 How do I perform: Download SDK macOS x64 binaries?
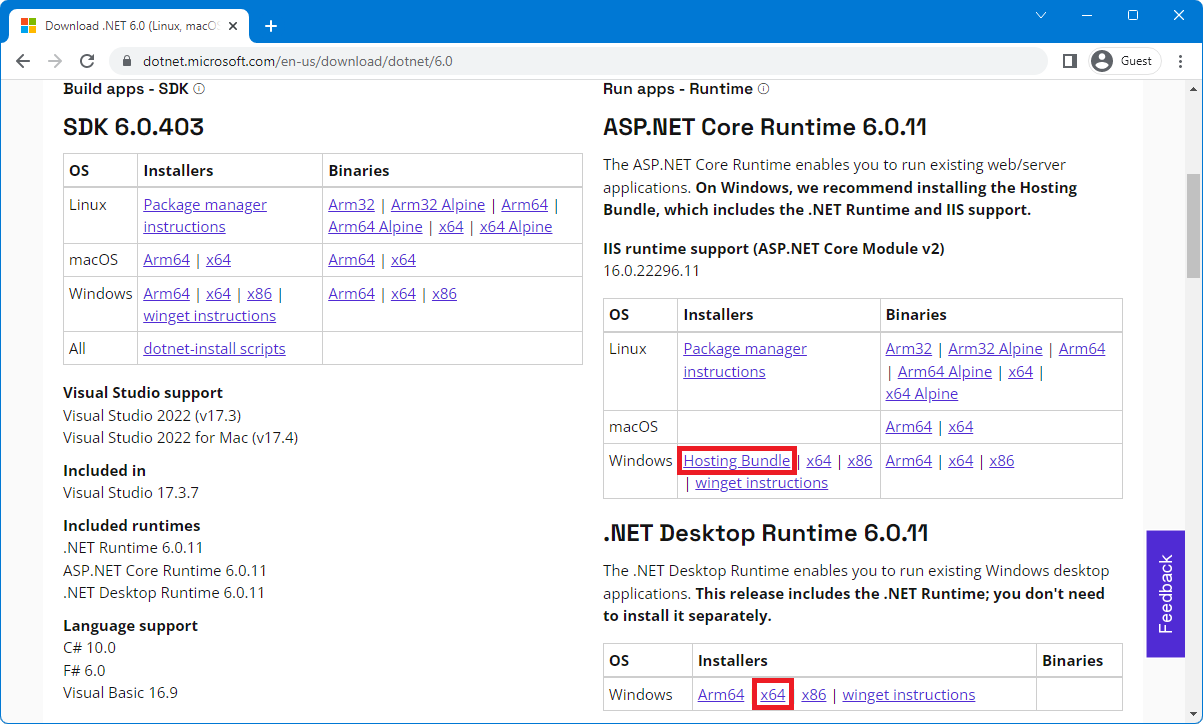click(403, 259)
